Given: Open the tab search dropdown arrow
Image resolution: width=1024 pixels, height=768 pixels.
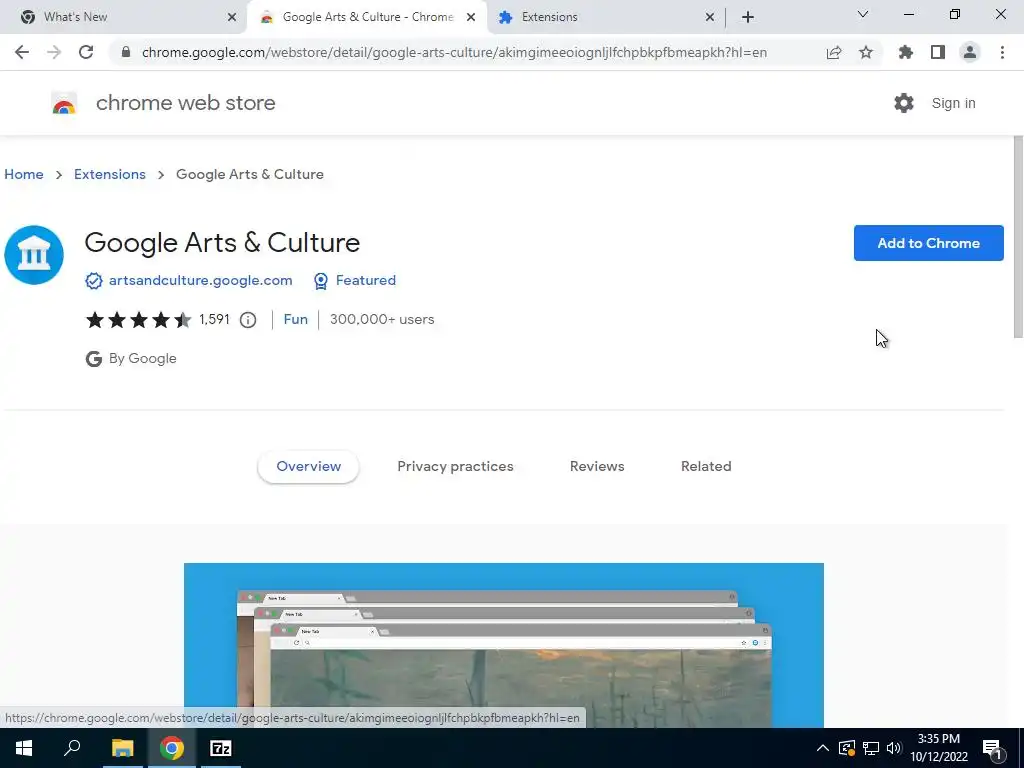Looking at the screenshot, I should click(x=863, y=14).
